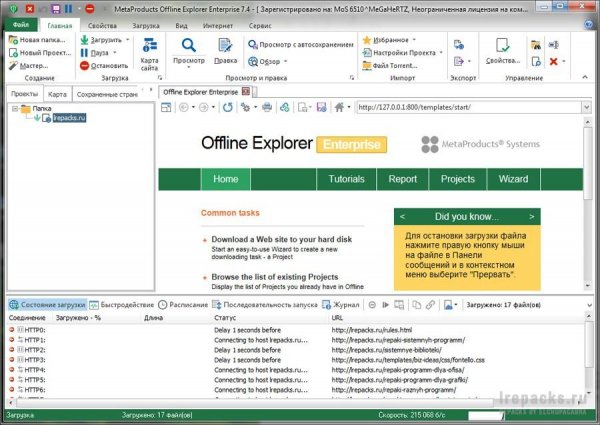The width and height of the screenshot is (600, 425).
Task: Click the Home page navigation button
Action: tap(225, 179)
